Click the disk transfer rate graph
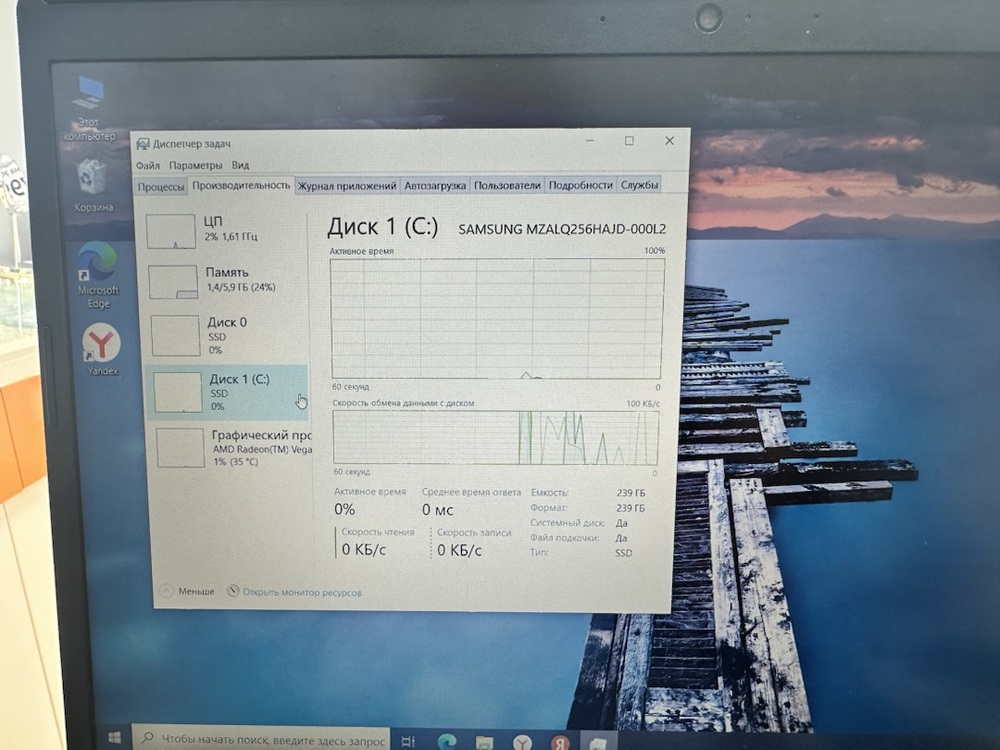This screenshot has width=1000, height=750. pos(496,438)
